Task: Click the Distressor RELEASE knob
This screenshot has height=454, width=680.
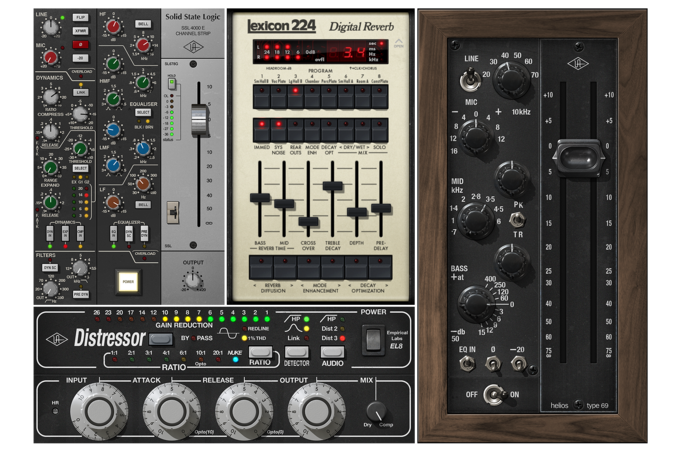Action: click(245, 412)
